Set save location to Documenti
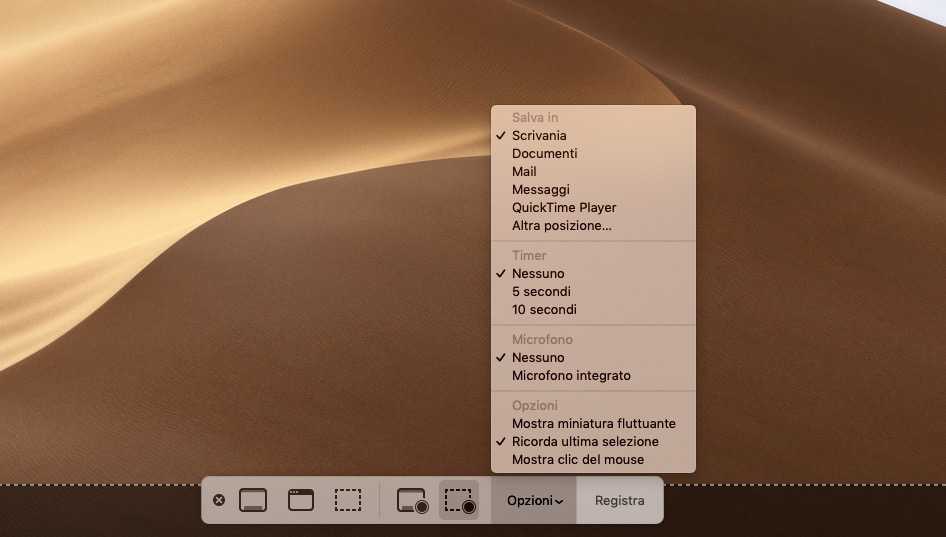 click(x=544, y=154)
